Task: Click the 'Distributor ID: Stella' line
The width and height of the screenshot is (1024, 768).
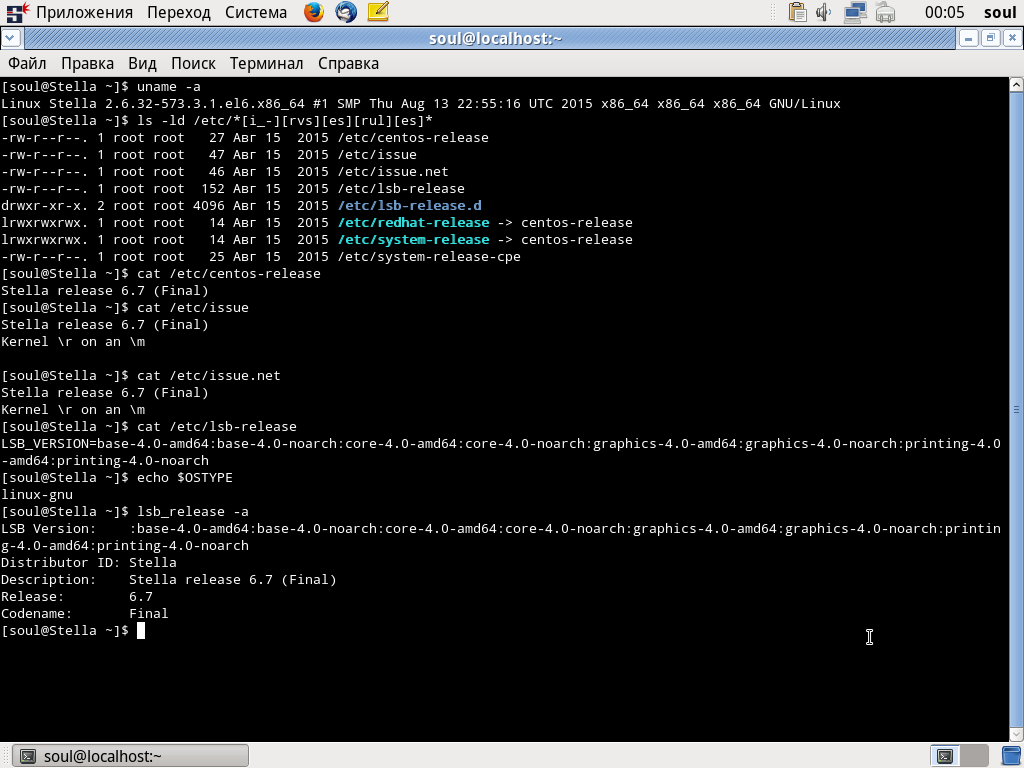Action: (89, 562)
